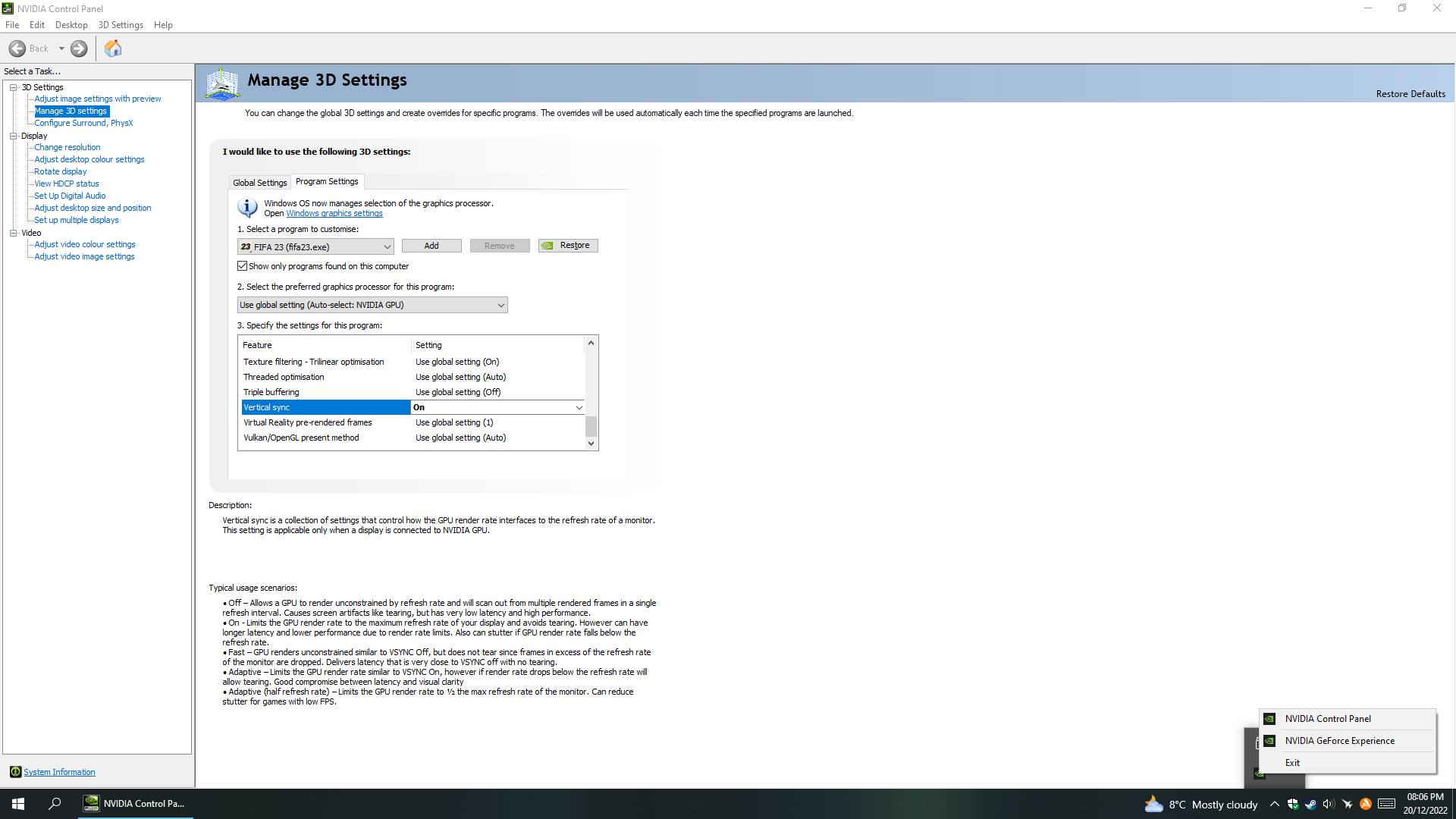
Task: Open preferred graphics processor dropdown
Action: pyautogui.click(x=500, y=305)
